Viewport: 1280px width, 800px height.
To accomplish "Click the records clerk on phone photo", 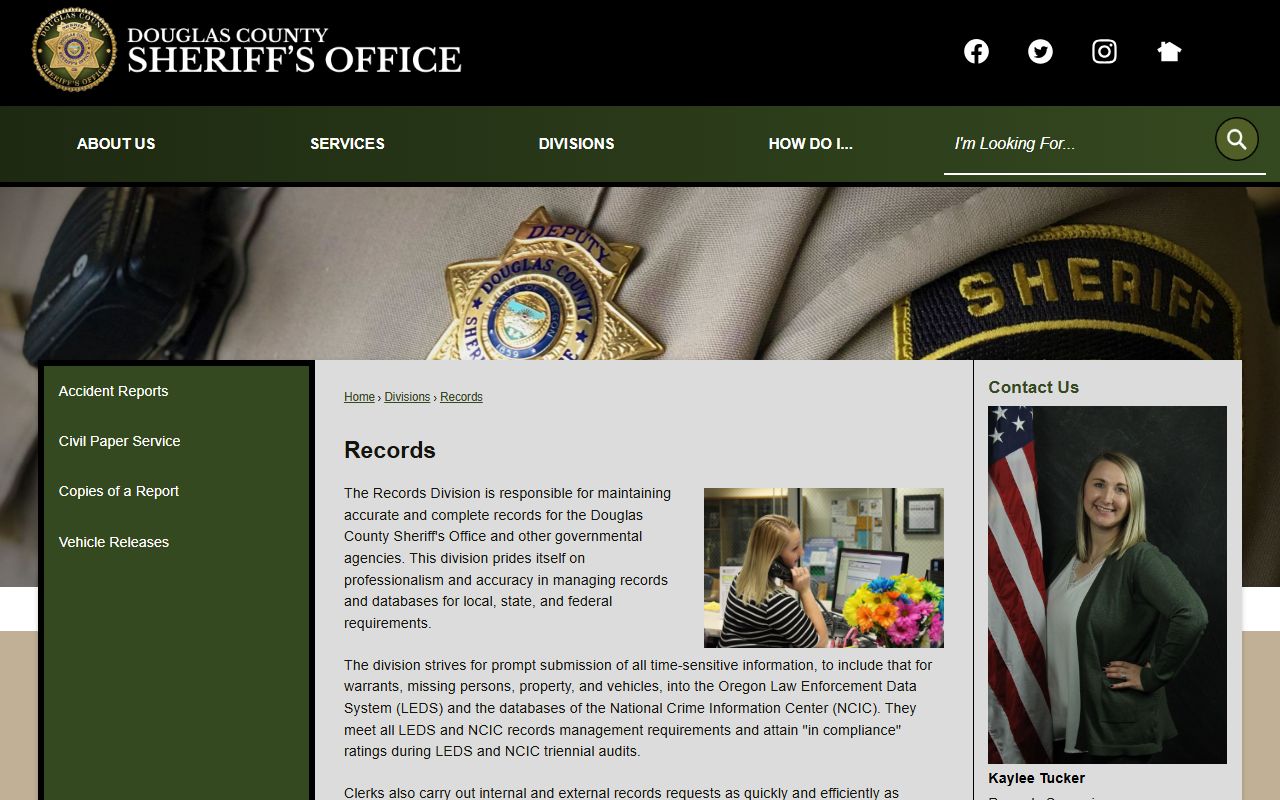I will [824, 568].
